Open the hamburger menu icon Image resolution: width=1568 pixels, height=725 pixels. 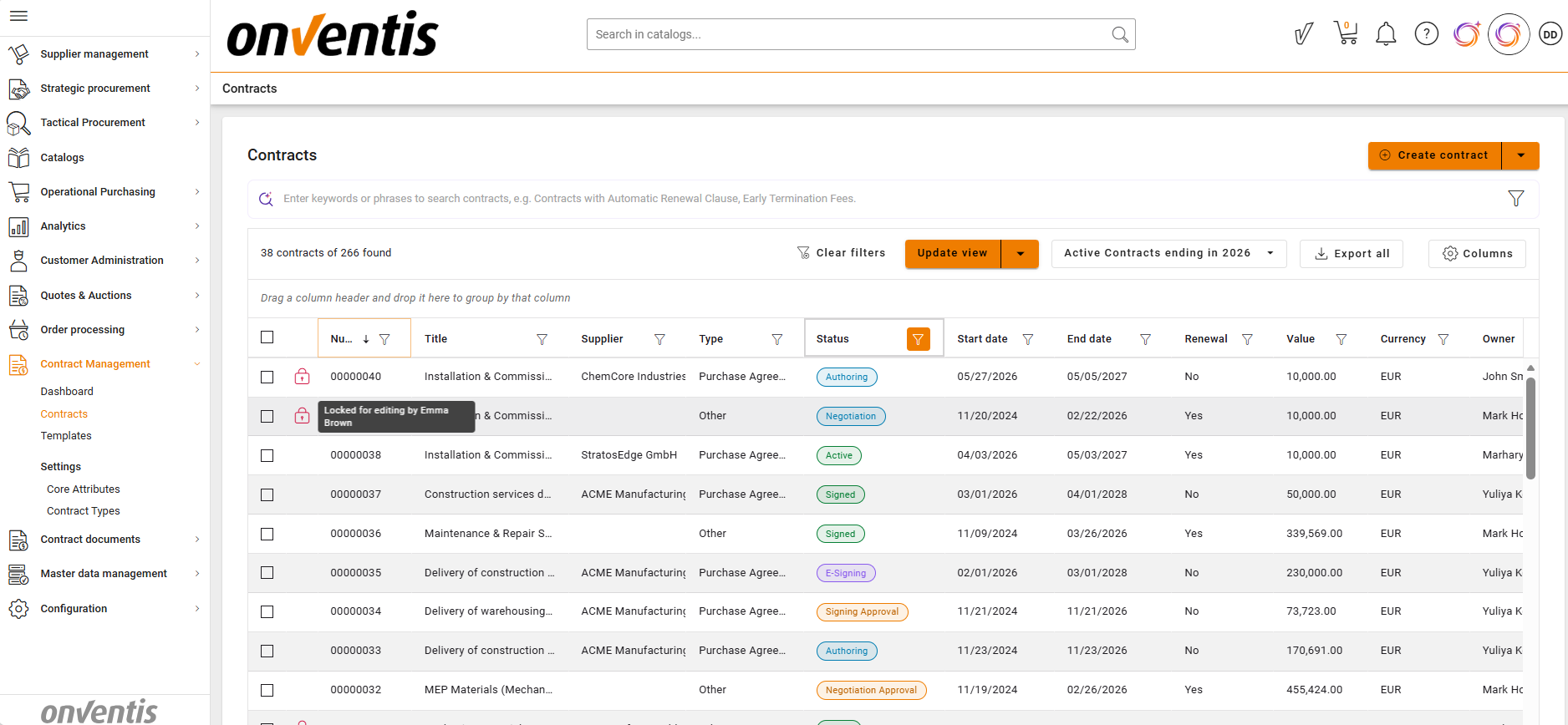coord(18,16)
